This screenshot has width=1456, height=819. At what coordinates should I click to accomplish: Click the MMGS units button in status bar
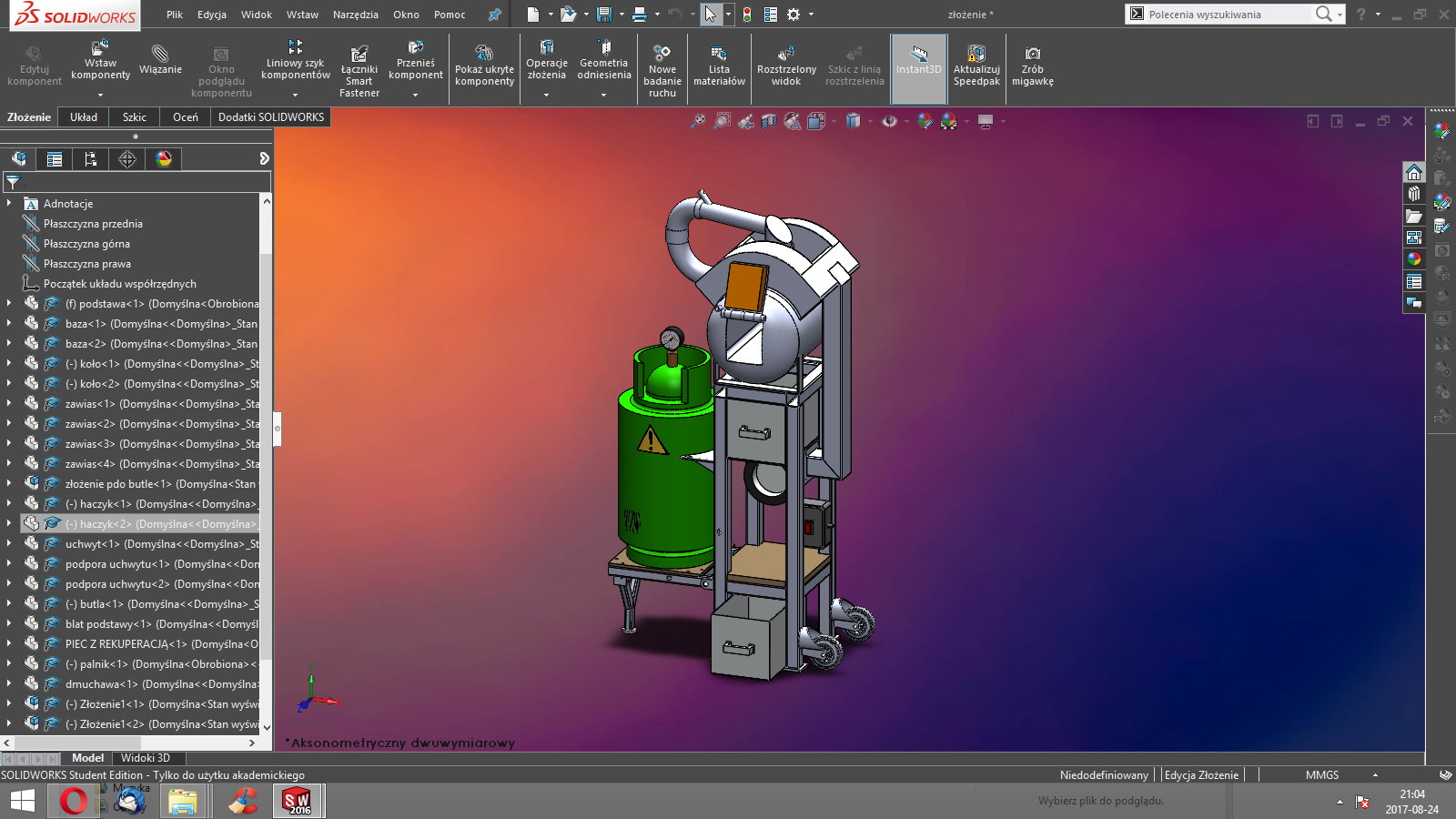click(1321, 774)
